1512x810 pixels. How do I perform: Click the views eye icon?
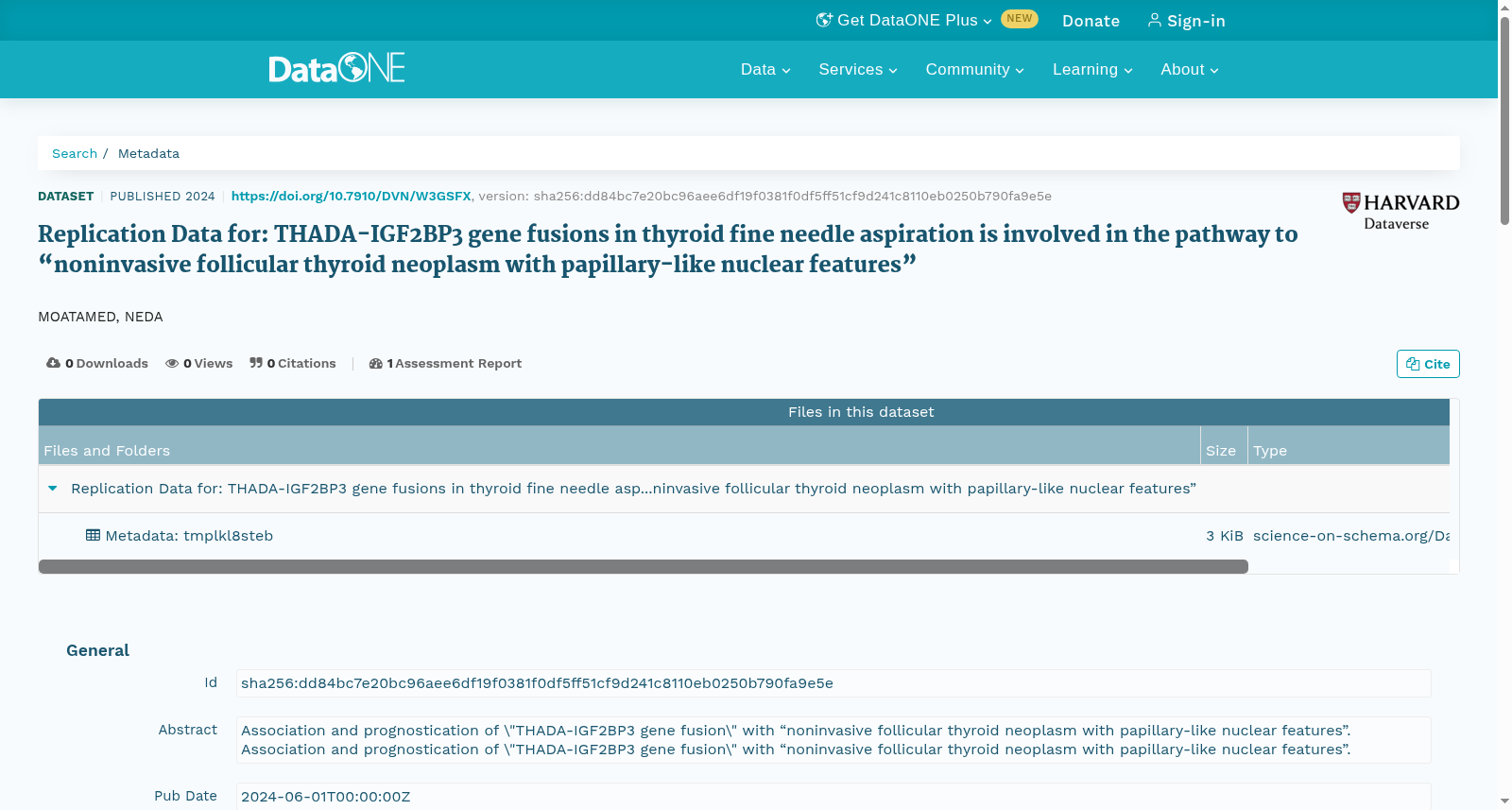tap(172, 363)
